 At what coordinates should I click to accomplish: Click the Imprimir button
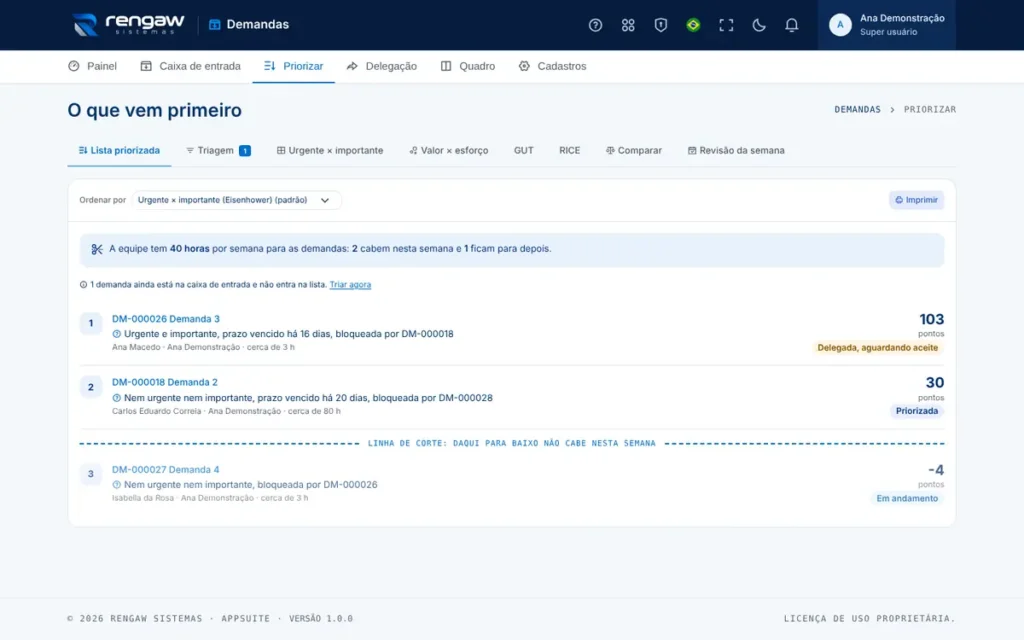(x=916, y=200)
